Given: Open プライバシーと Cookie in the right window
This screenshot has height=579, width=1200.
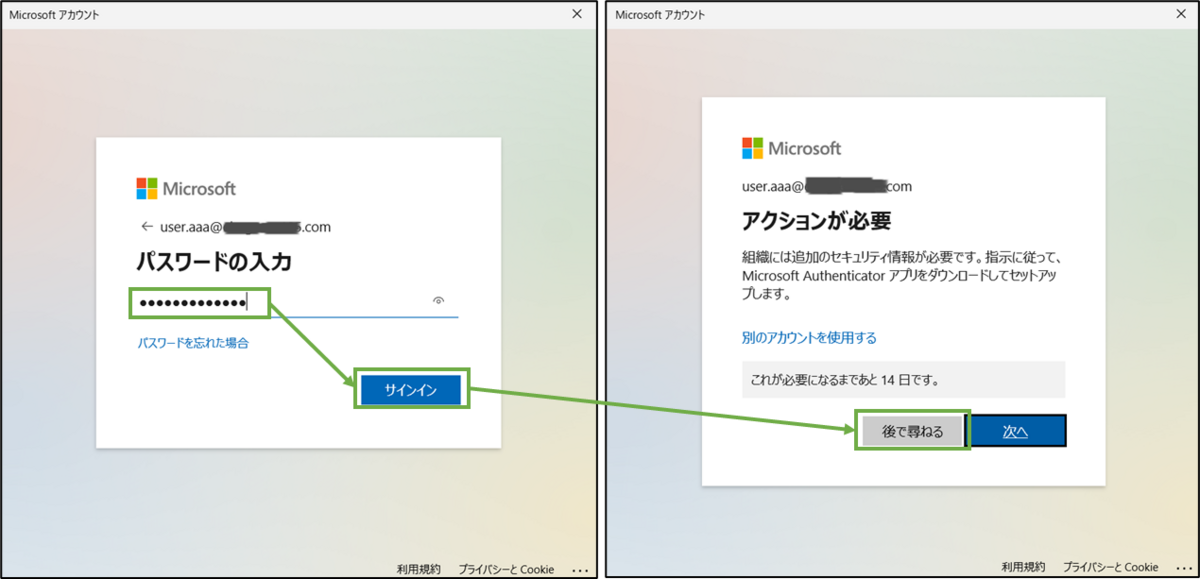Looking at the screenshot, I should pos(1111,569).
